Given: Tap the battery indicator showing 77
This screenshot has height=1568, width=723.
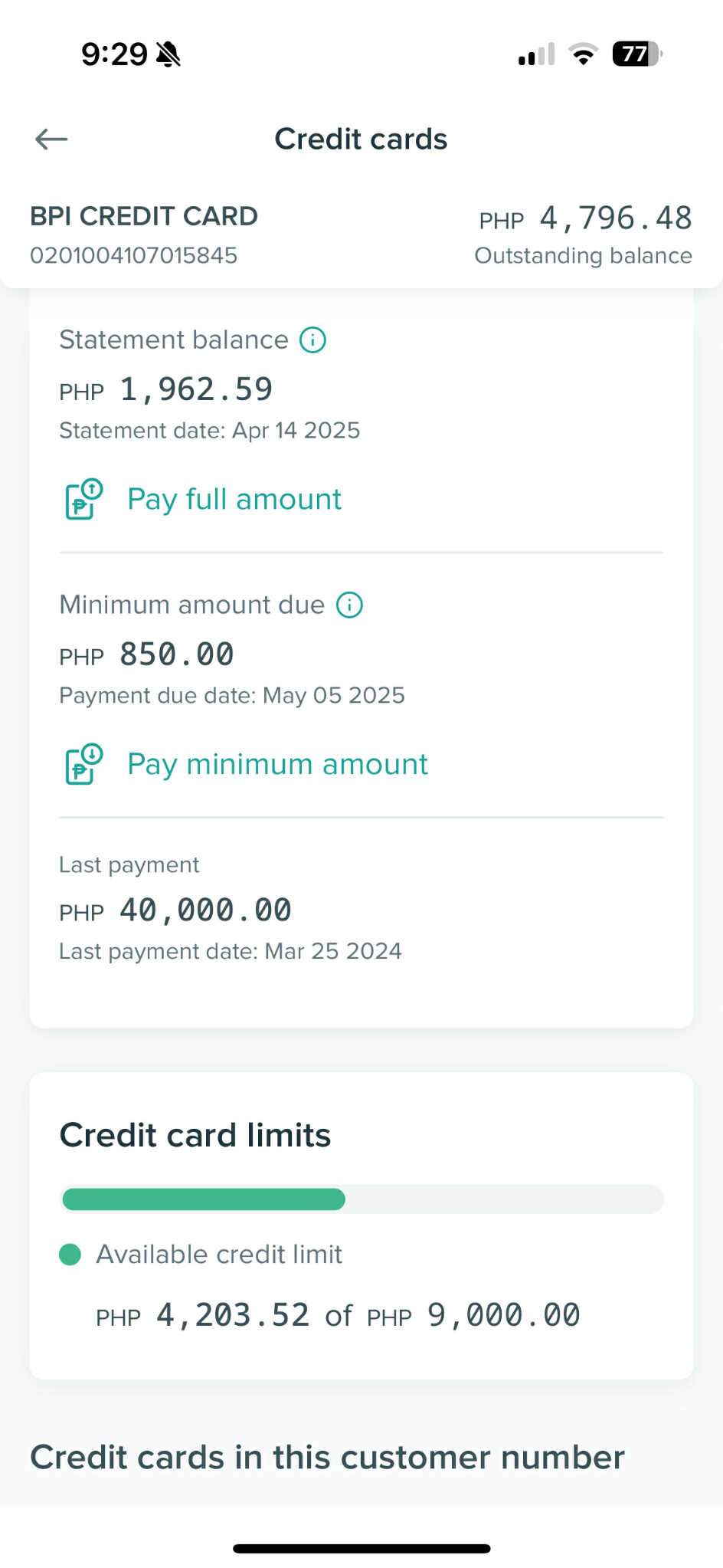Looking at the screenshot, I should pyautogui.click(x=636, y=54).
